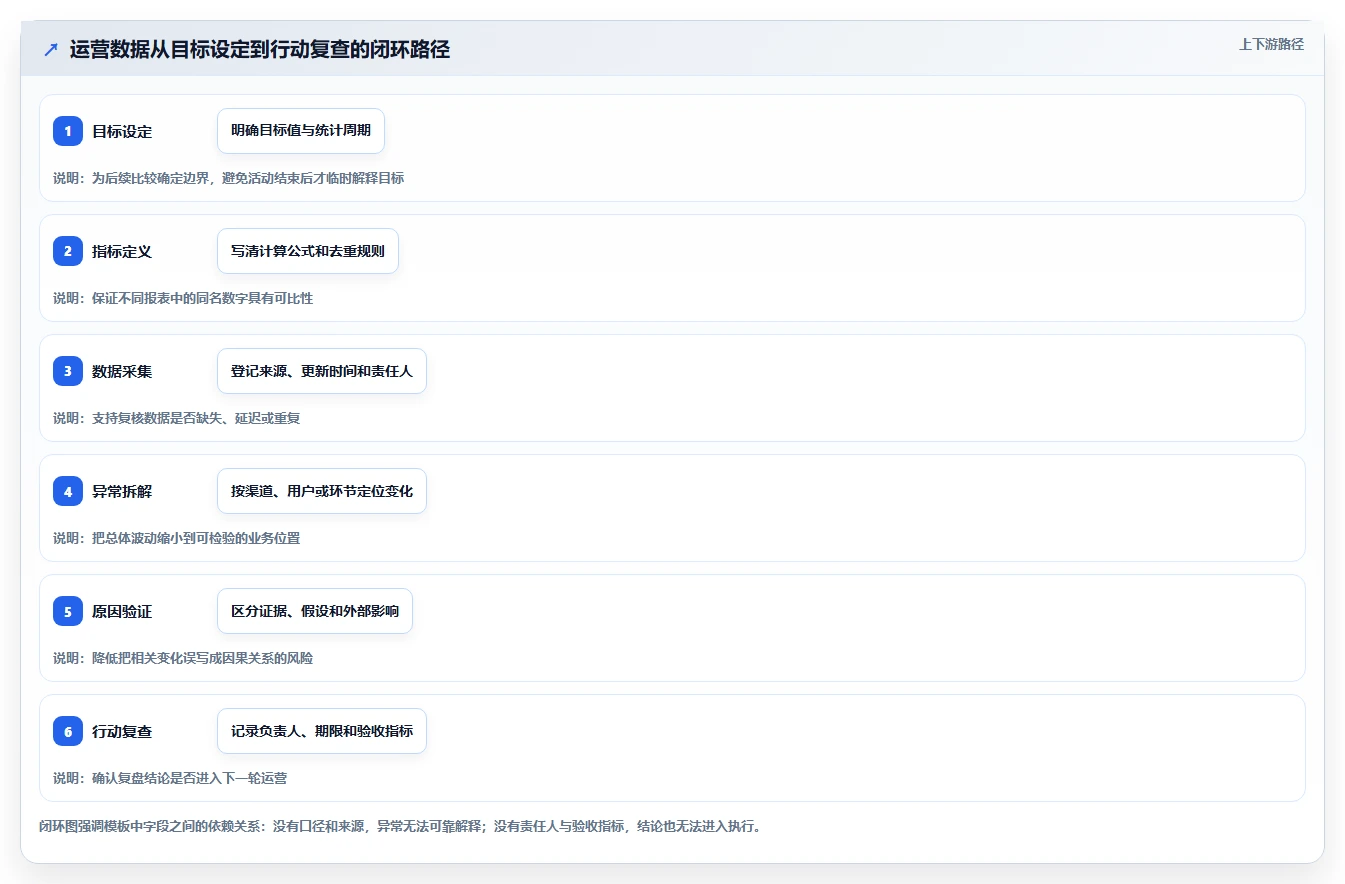Click the 目标设定 step name
Image resolution: width=1345 pixels, height=884 pixels.
[122, 131]
